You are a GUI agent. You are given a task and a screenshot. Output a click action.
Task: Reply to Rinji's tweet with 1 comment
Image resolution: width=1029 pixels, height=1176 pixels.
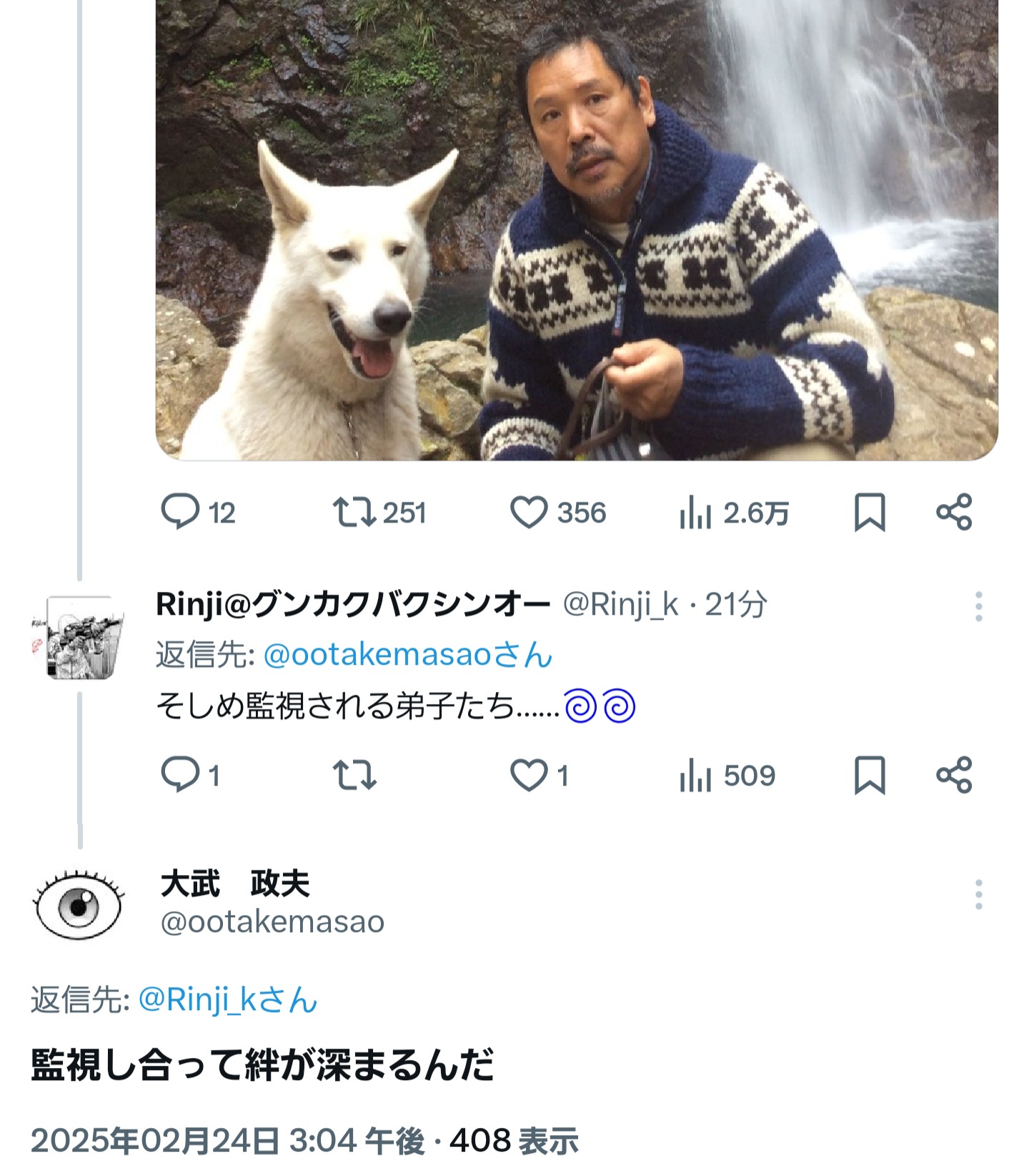click(190, 775)
